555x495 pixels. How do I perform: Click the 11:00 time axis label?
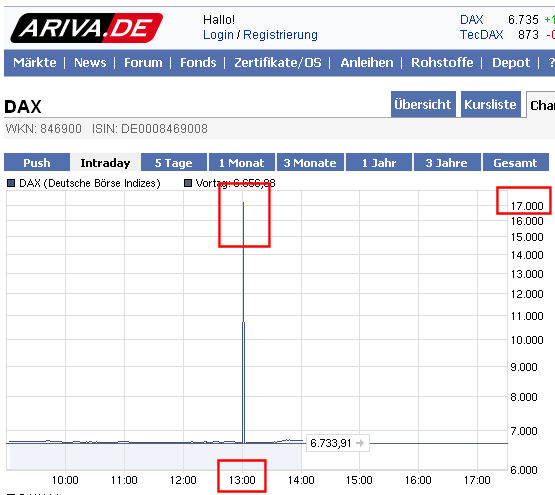coord(124,480)
